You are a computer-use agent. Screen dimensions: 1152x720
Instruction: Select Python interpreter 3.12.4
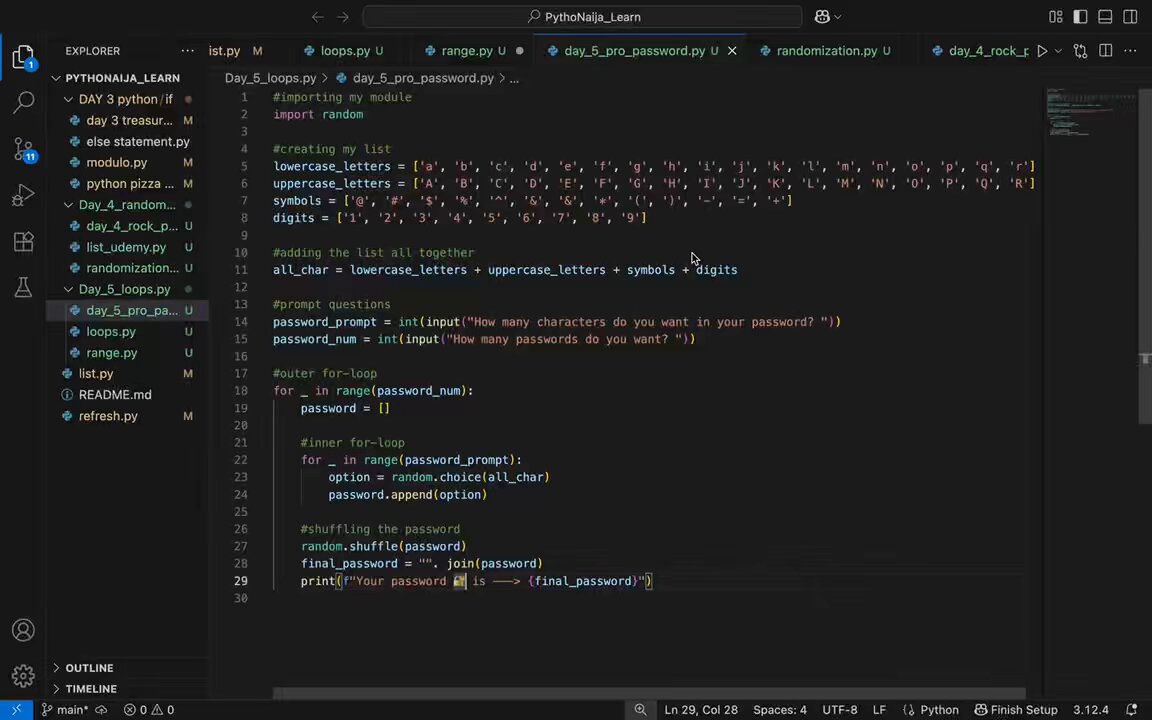(1090, 710)
